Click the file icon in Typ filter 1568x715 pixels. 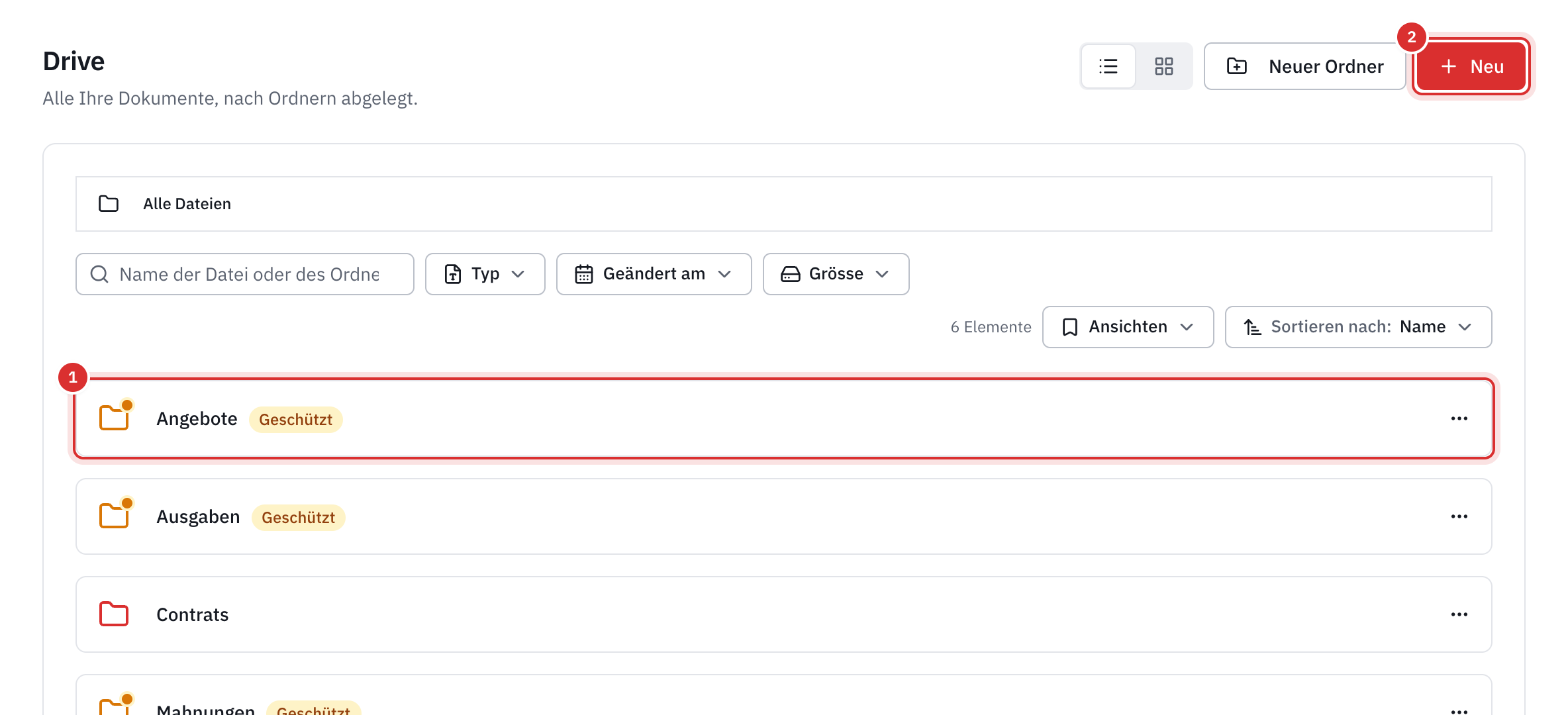coord(453,274)
